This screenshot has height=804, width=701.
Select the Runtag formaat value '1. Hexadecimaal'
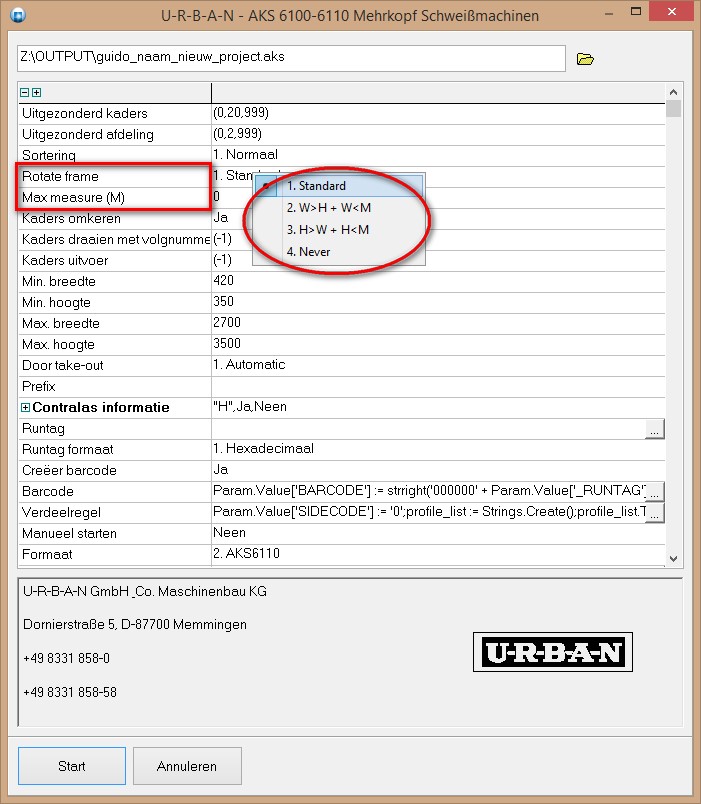pos(263,449)
